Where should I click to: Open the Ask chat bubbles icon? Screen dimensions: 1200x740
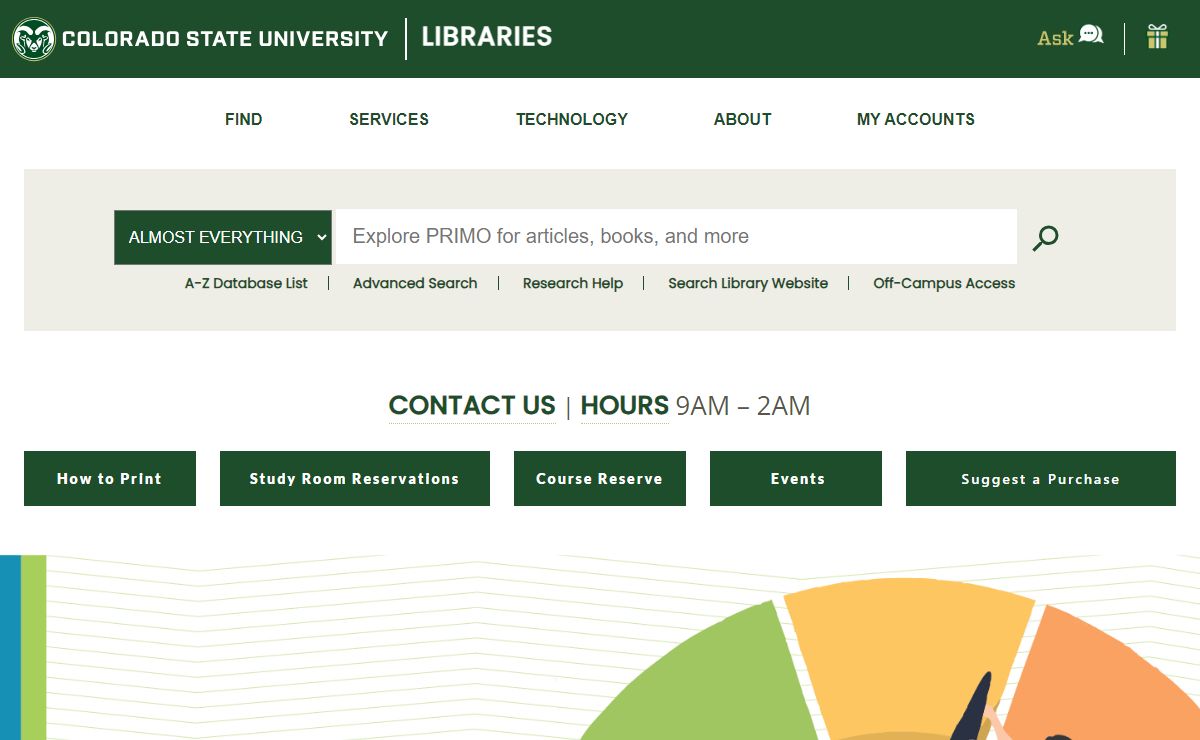1091,35
